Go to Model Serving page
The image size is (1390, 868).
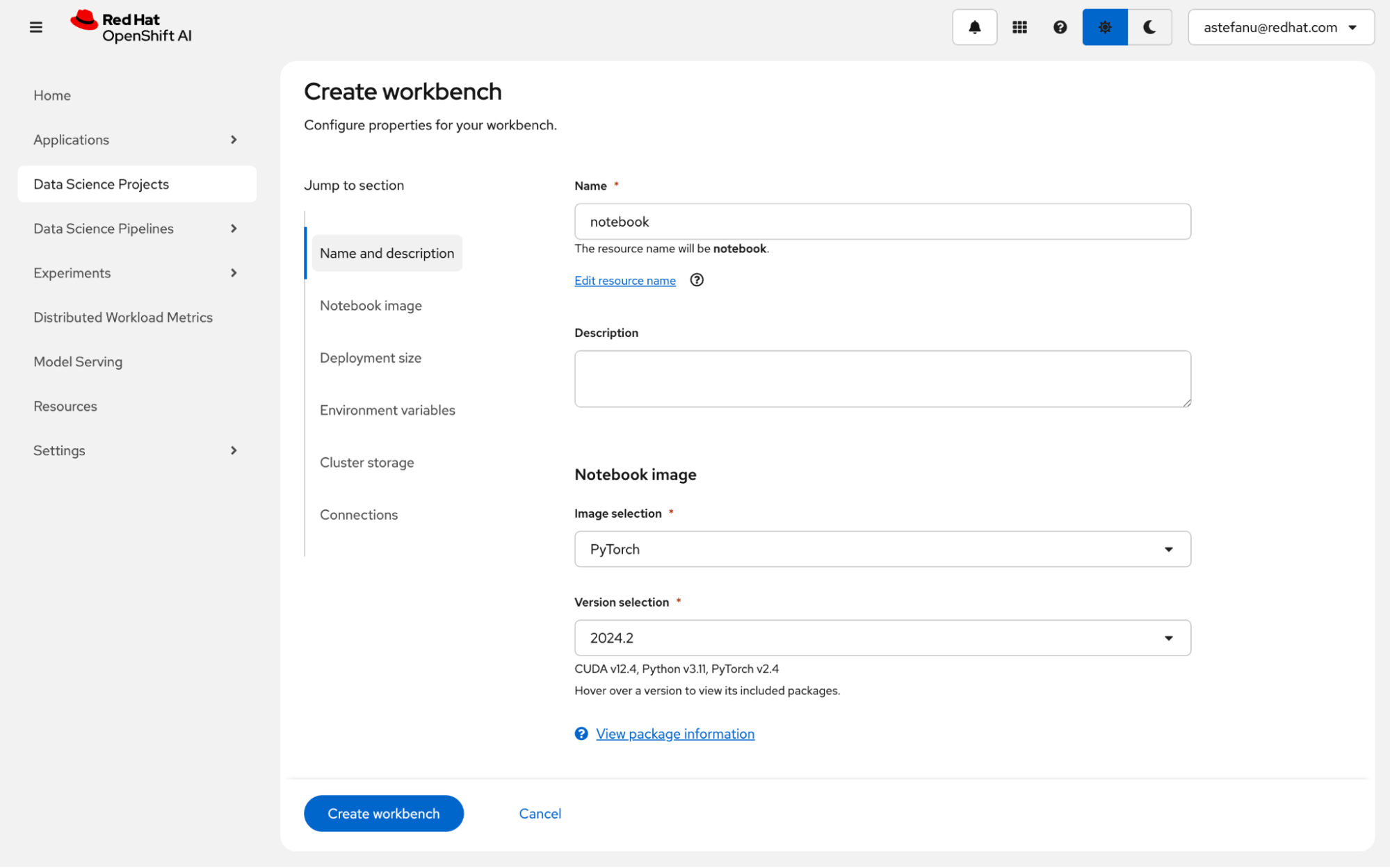[78, 361]
